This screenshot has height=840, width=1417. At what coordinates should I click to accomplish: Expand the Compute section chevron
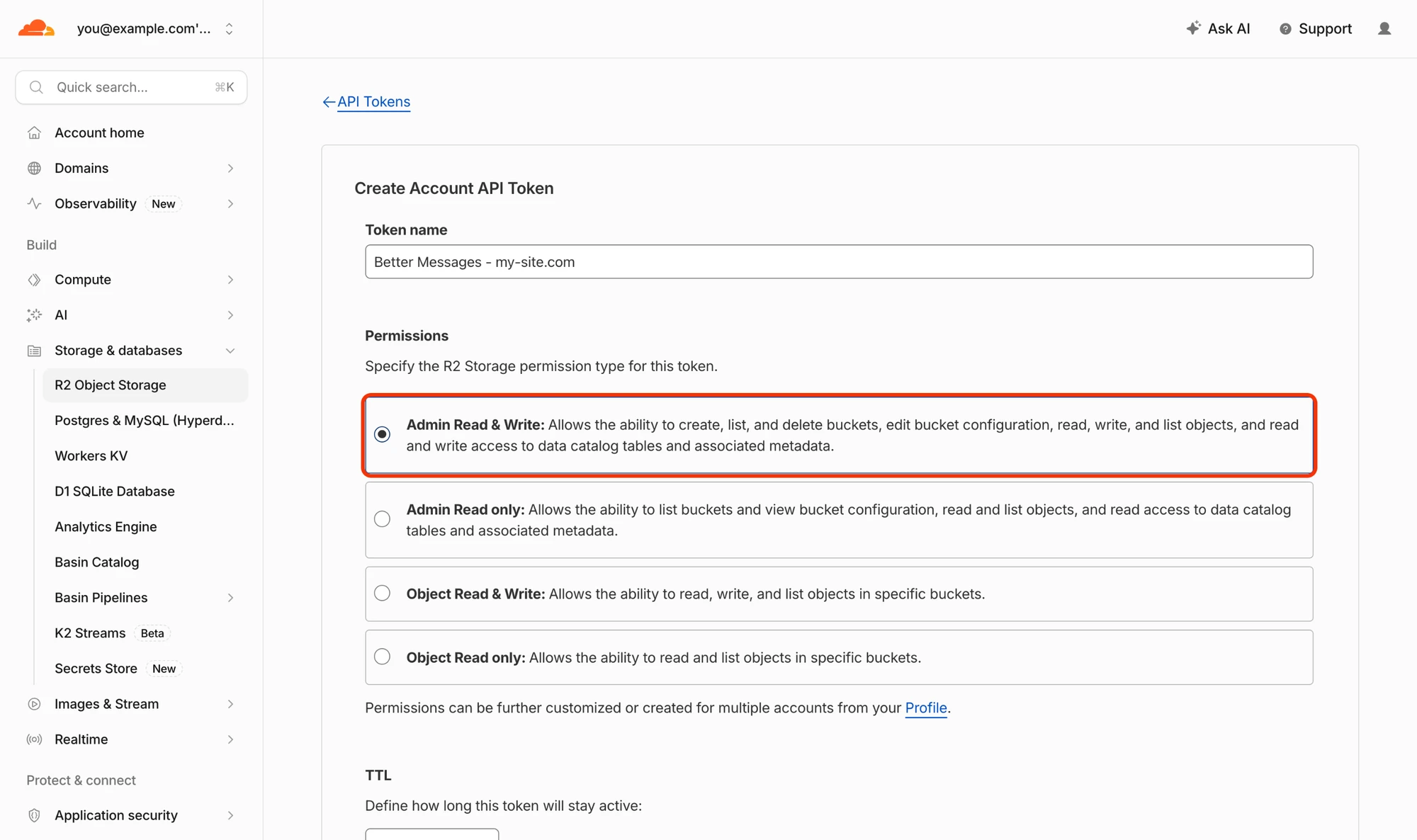point(230,280)
